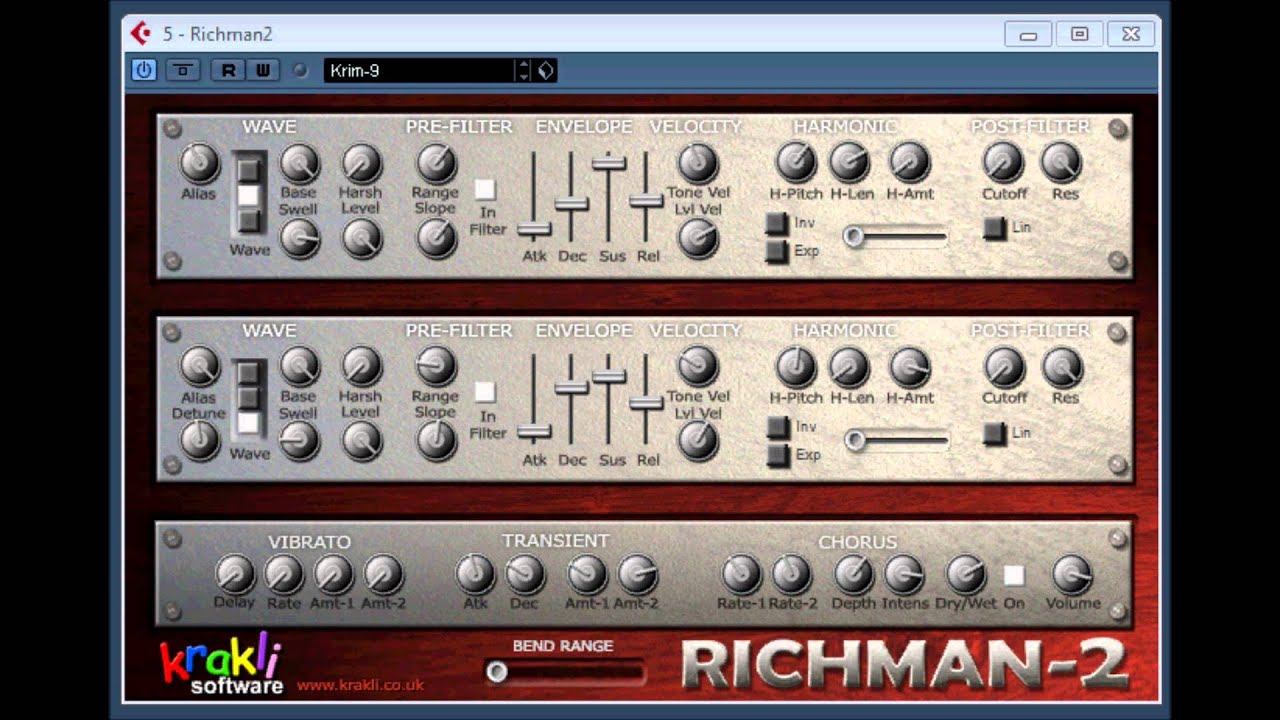Toggle the plugin power button
The width and height of the screenshot is (1280, 720).
(144, 70)
